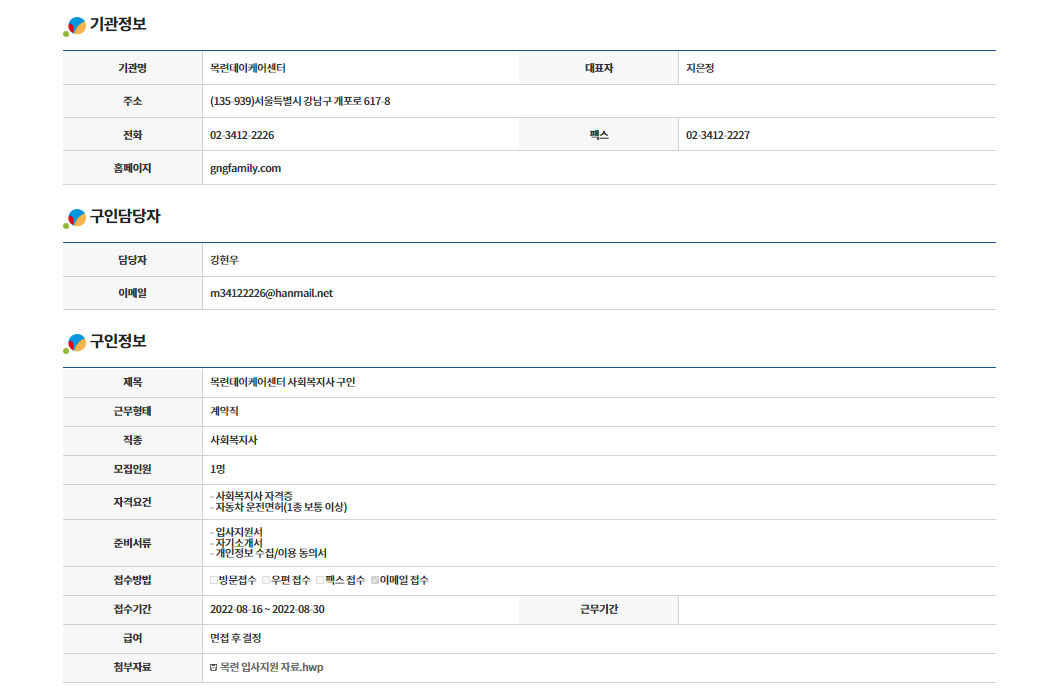Click the requirement 자동차 운전면허(1종 보통 이상)
Viewport: 1046px width, 690px height.
point(281,508)
